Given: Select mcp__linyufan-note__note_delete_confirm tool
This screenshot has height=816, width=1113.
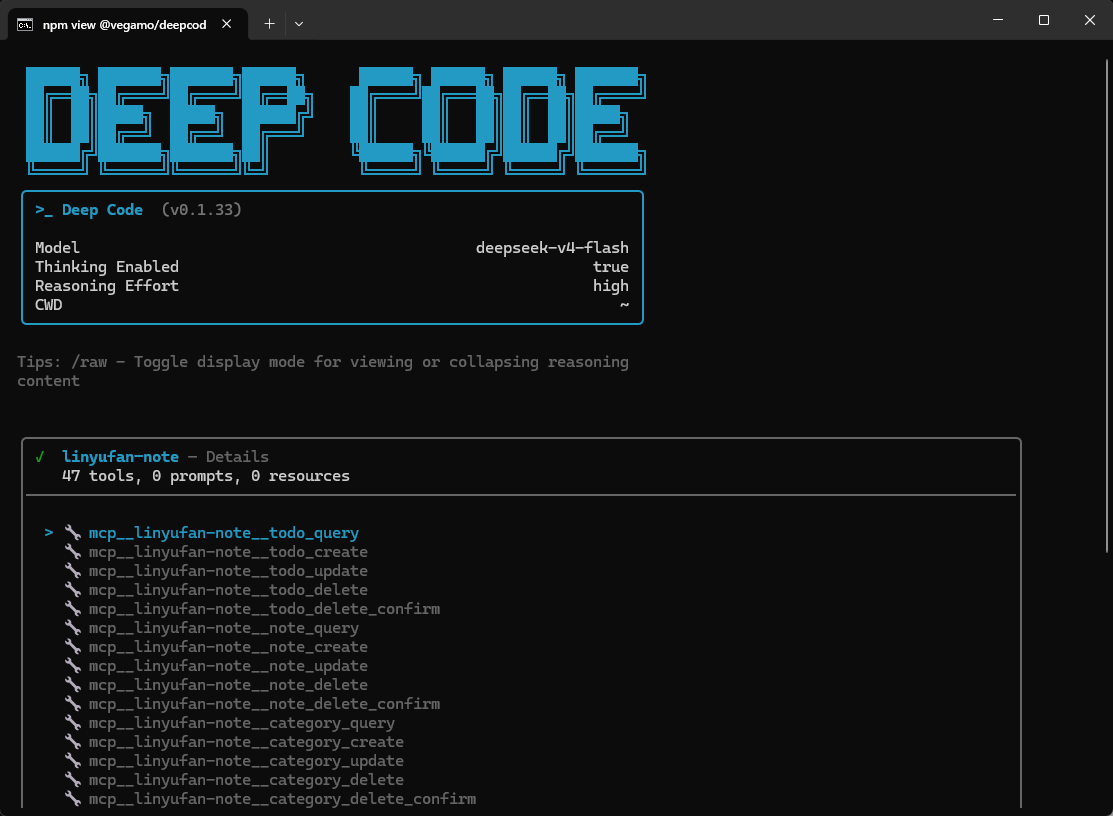Looking at the screenshot, I should click(264, 704).
